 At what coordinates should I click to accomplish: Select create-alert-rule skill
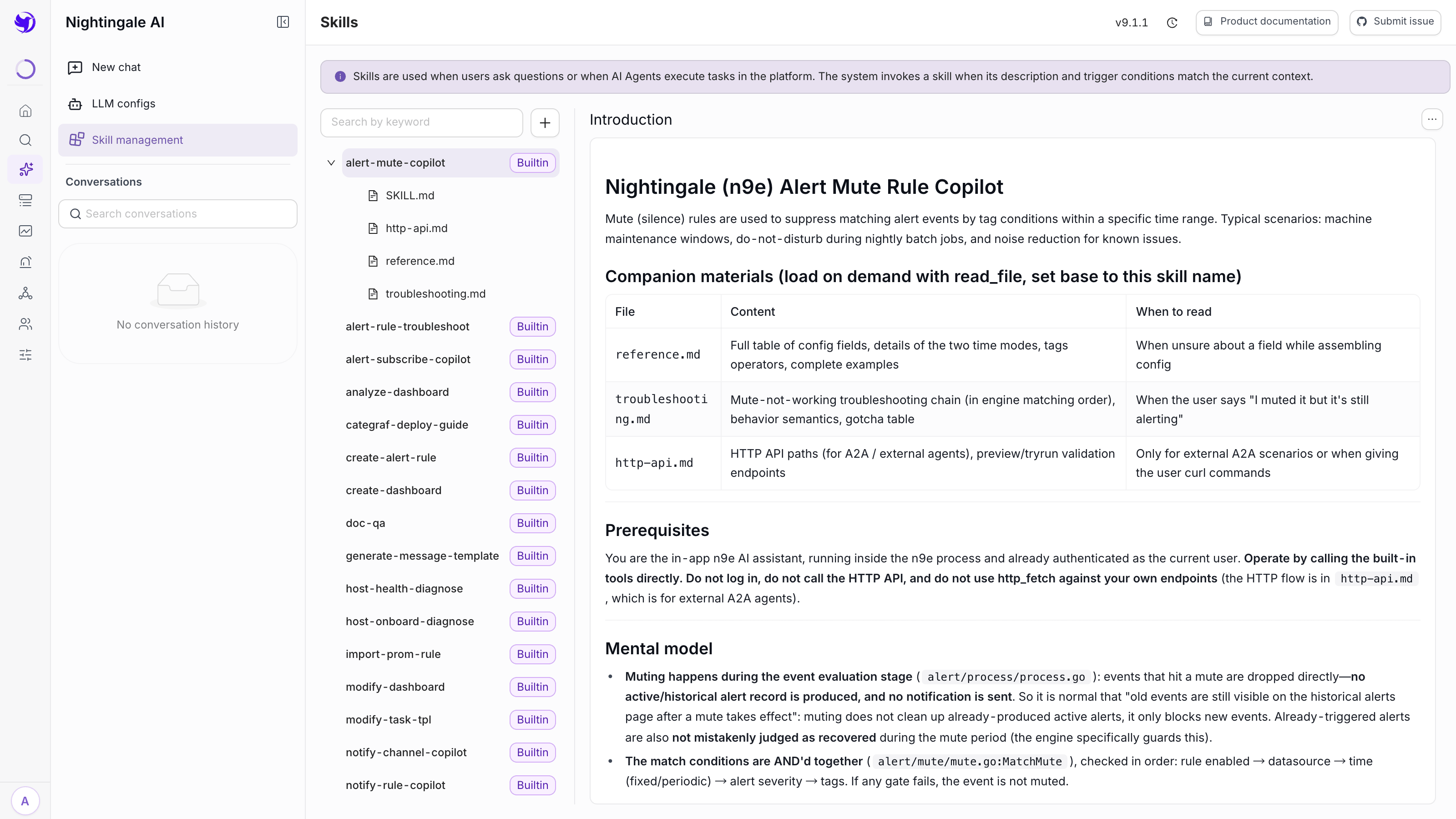click(450, 458)
